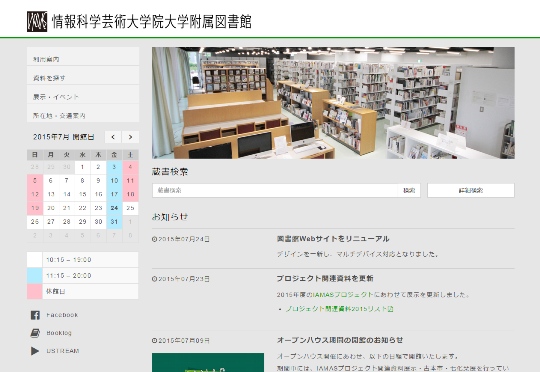Viewport: 540px width, 372px height.
Task: Click the date 2015年07月09日
Action: tap(184, 340)
